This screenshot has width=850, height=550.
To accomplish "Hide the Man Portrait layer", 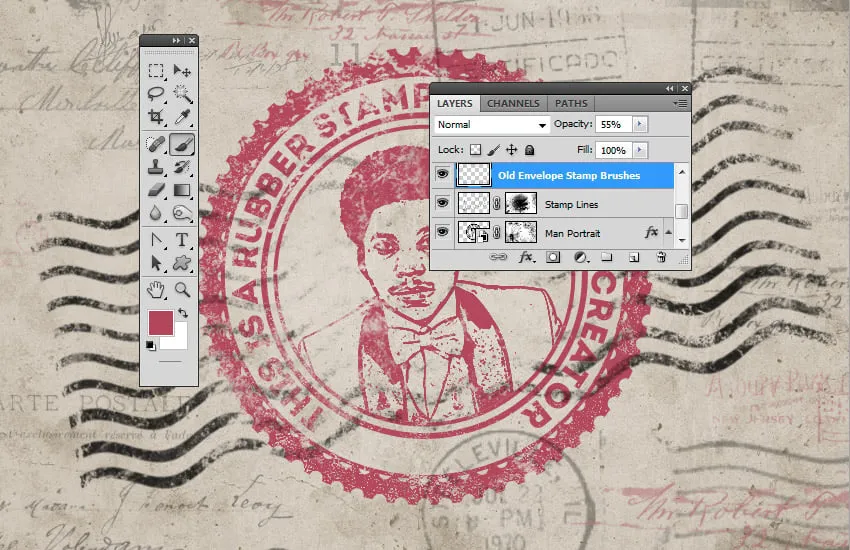I will point(442,232).
